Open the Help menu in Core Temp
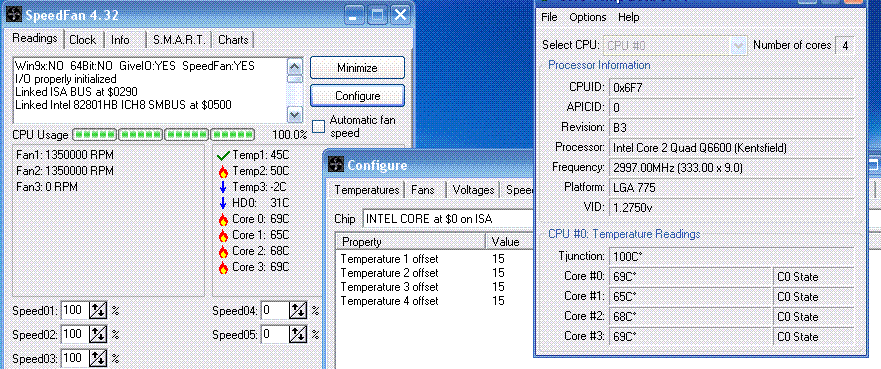 (629, 17)
